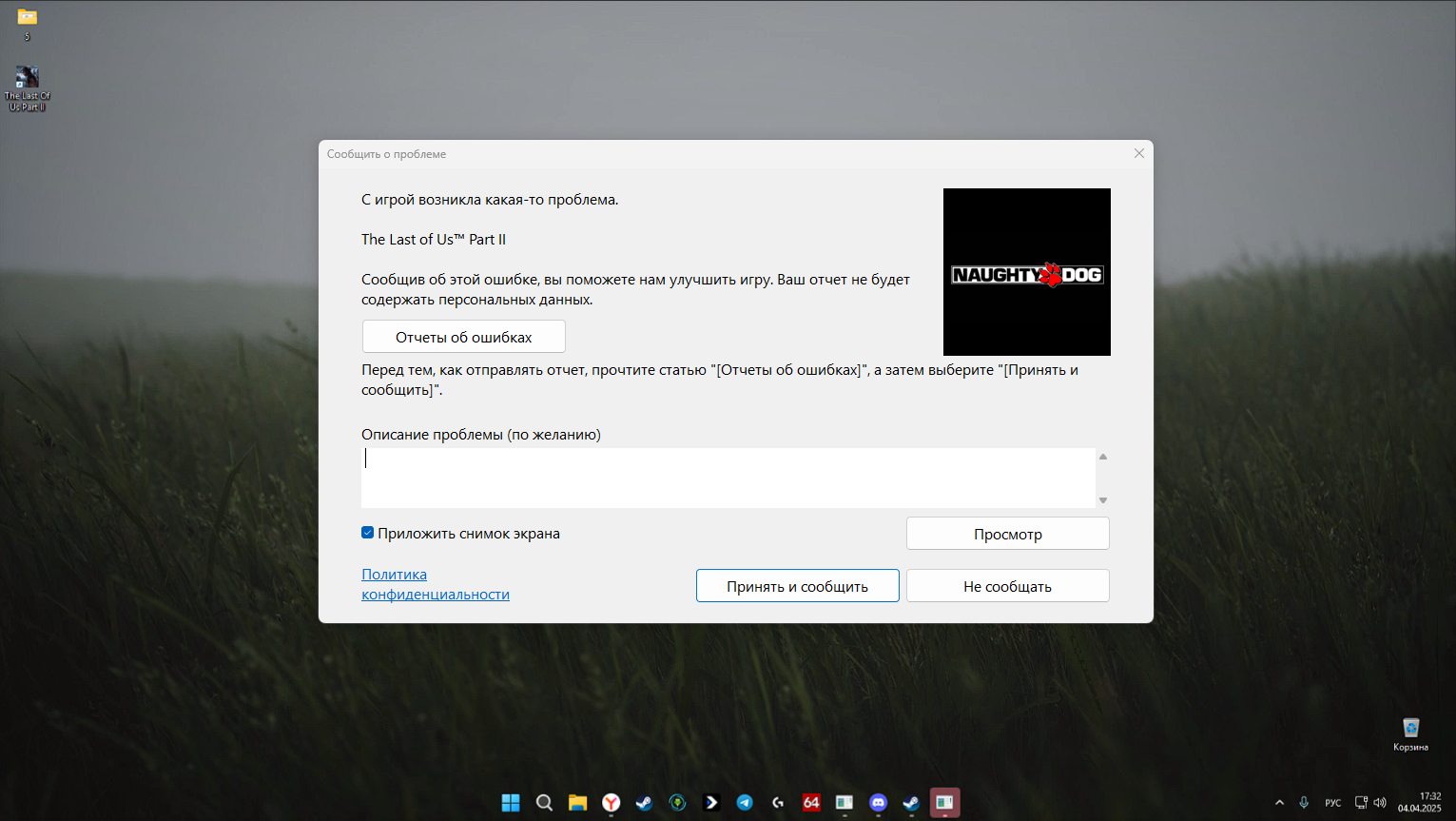This screenshot has height=821, width=1456.
Task: Open Telegram from the taskbar
Action: 745,802
